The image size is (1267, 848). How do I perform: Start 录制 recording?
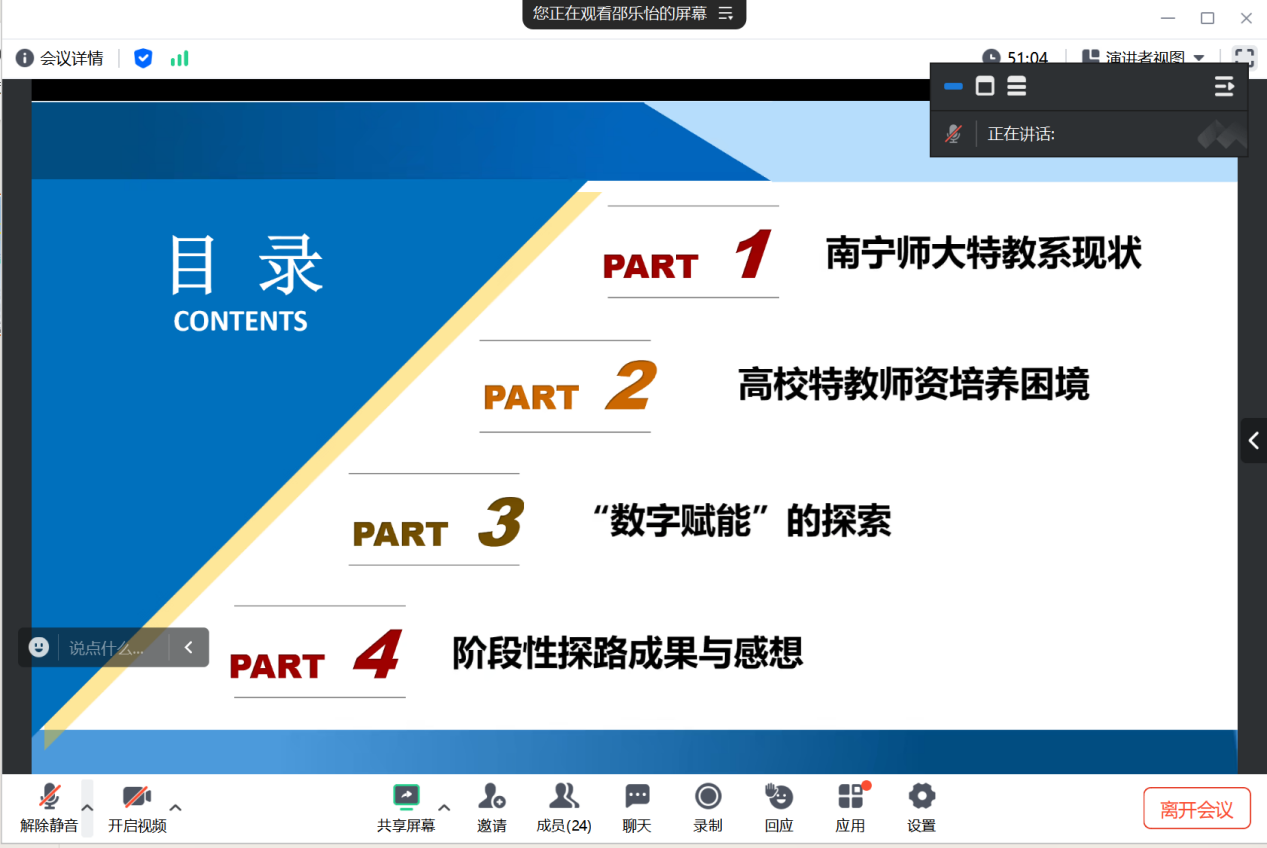click(708, 807)
